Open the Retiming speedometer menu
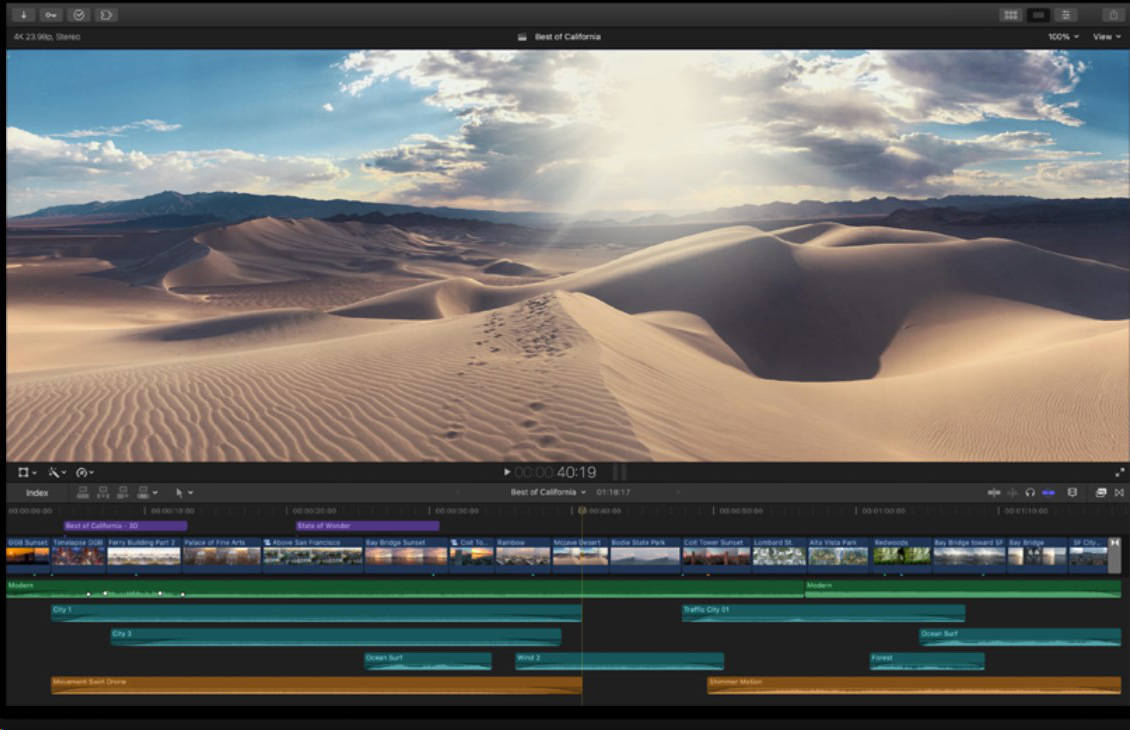 point(84,472)
